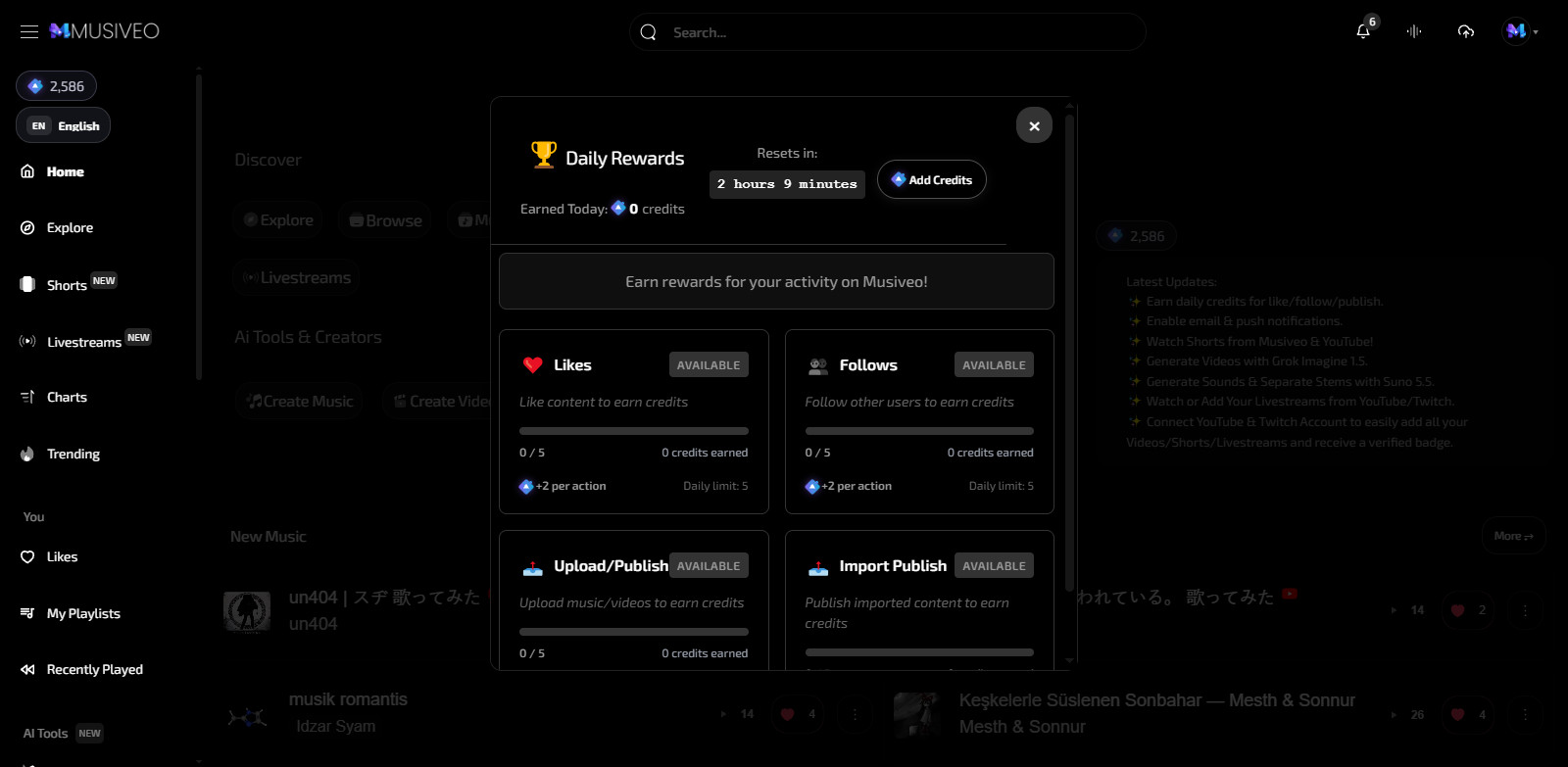Open the hamburger menu icon
Screen dimensions: 1568x767
pyautogui.click(x=29, y=31)
